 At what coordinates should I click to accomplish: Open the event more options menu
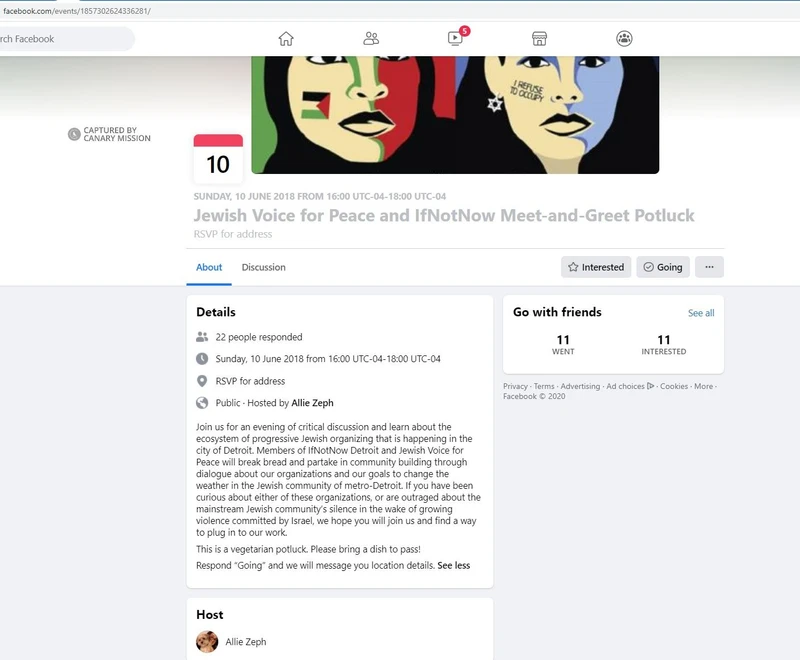709,267
